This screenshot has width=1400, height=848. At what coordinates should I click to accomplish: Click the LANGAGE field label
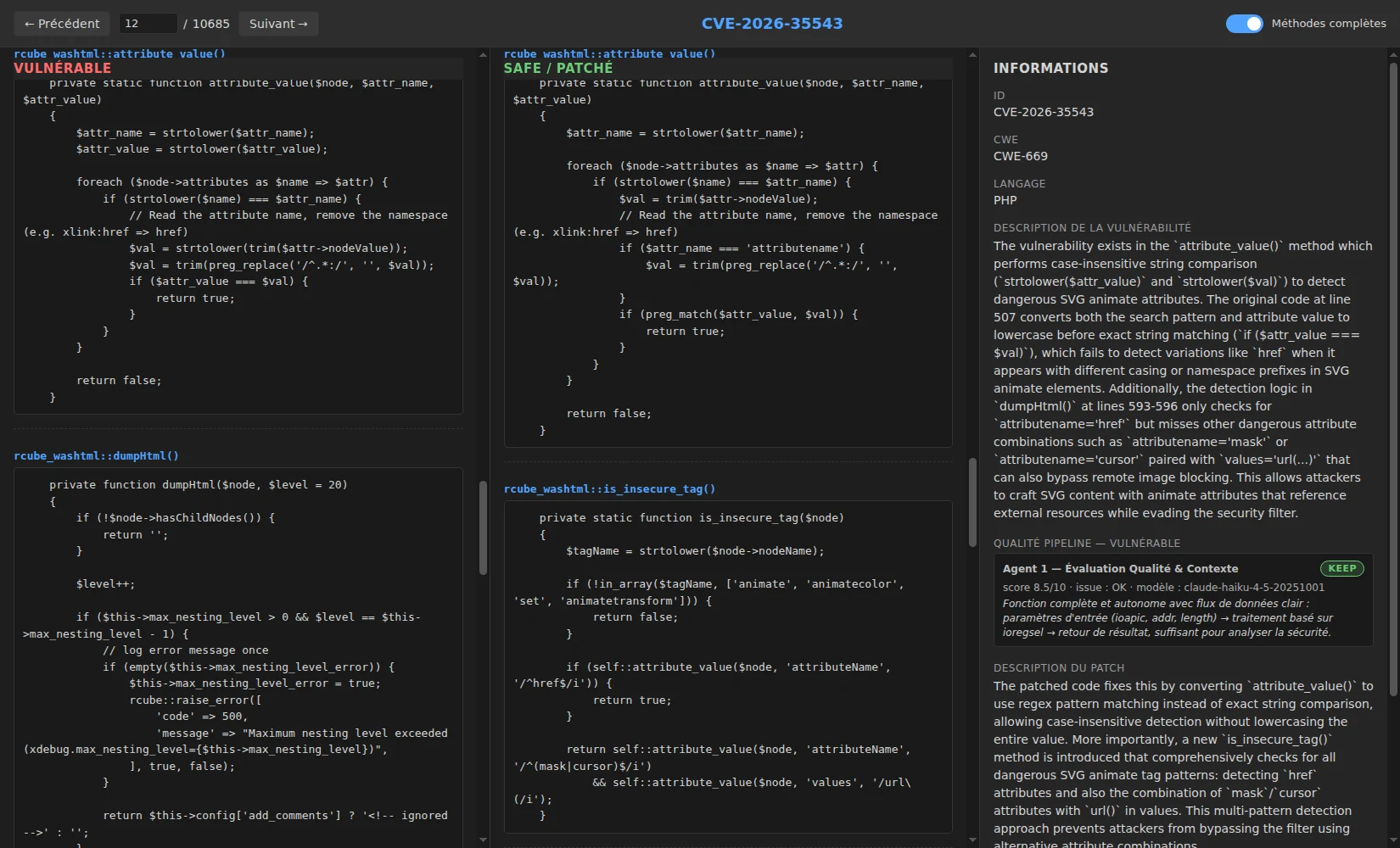(1019, 183)
